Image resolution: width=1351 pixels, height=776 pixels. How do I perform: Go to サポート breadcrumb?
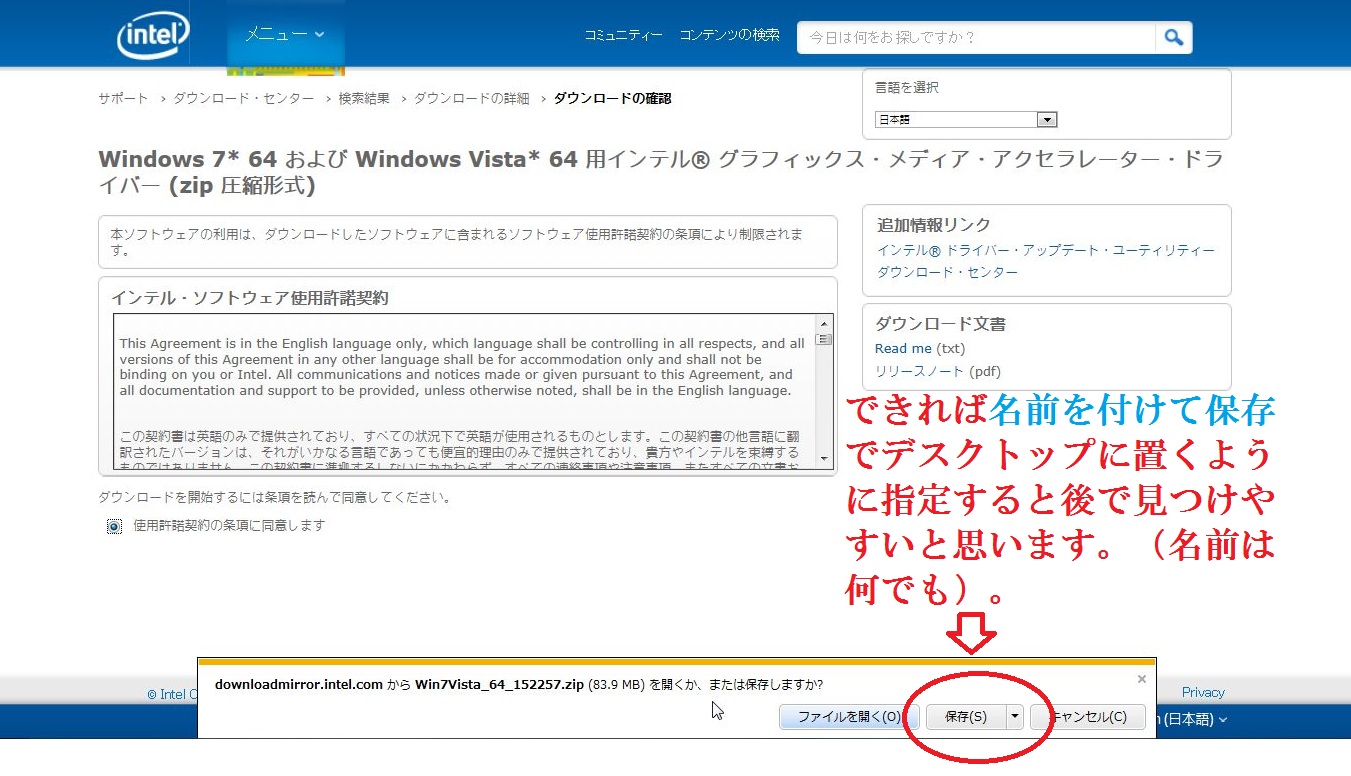(x=123, y=98)
